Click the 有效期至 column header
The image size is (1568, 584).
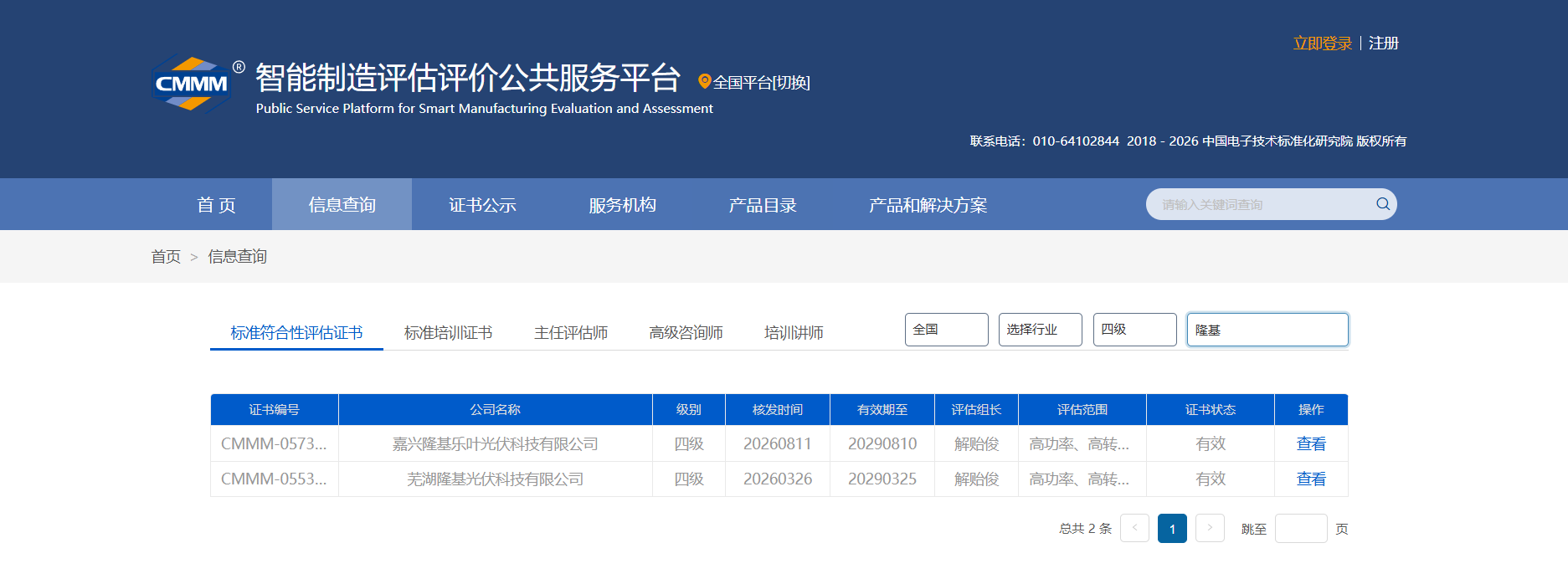[x=882, y=410]
